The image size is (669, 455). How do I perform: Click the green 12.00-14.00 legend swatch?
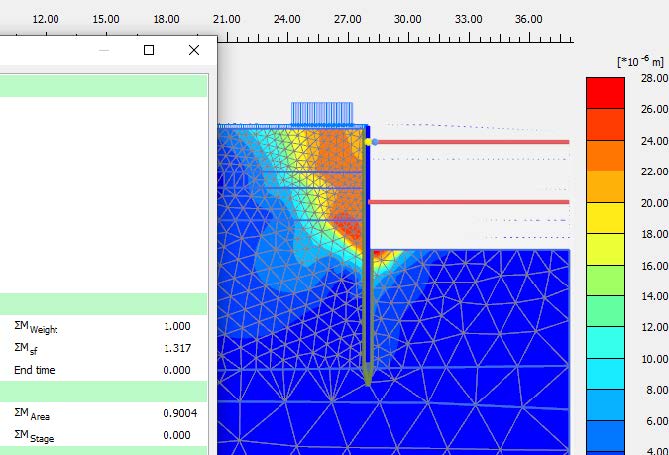tap(605, 311)
